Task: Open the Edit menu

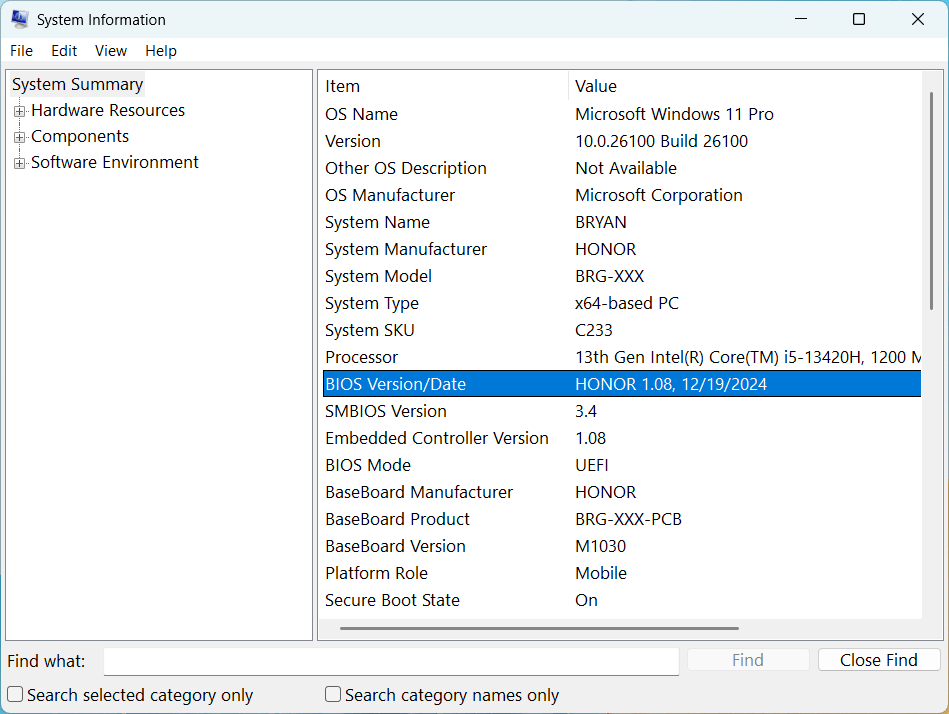Action: [63, 50]
